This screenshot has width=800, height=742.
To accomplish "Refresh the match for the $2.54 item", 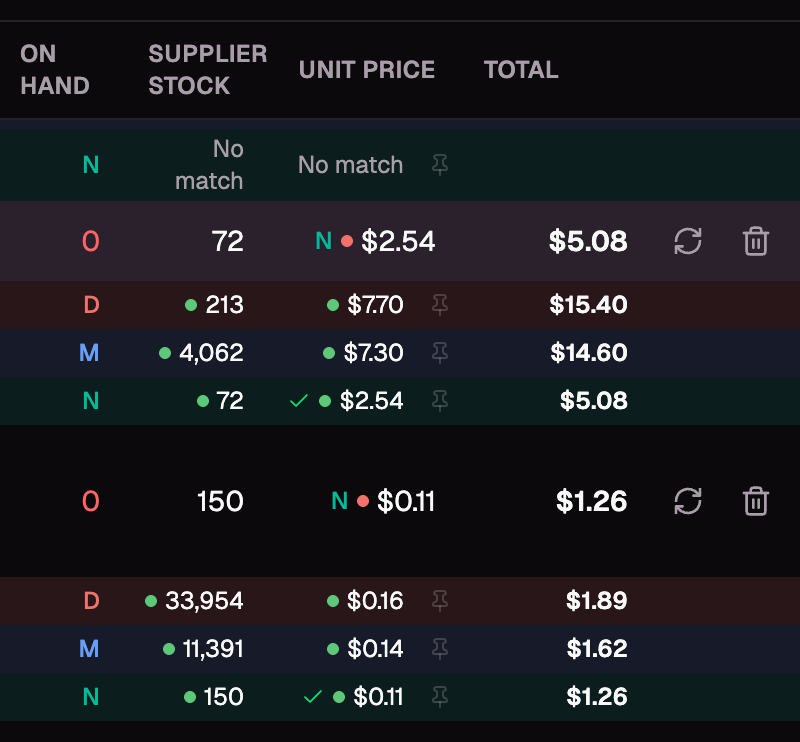I will point(687,241).
